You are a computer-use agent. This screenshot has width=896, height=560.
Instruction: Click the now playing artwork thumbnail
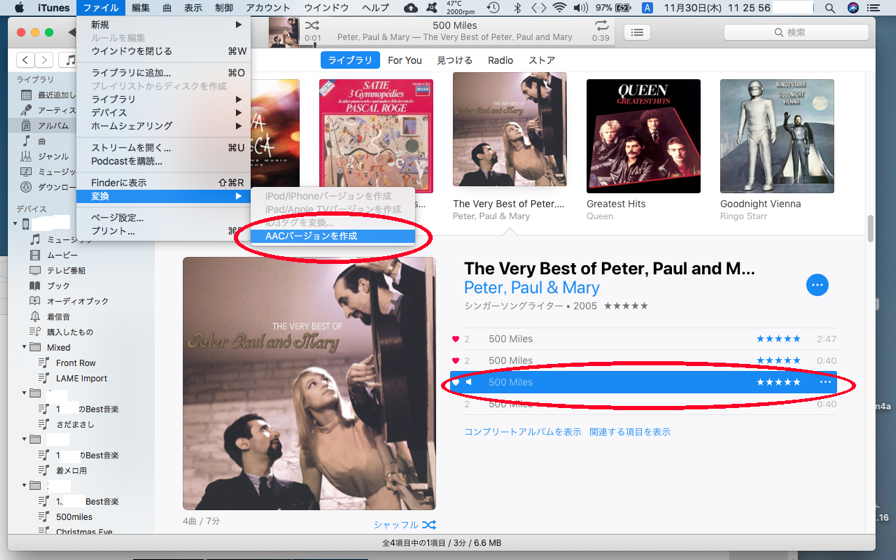point(283,32)
